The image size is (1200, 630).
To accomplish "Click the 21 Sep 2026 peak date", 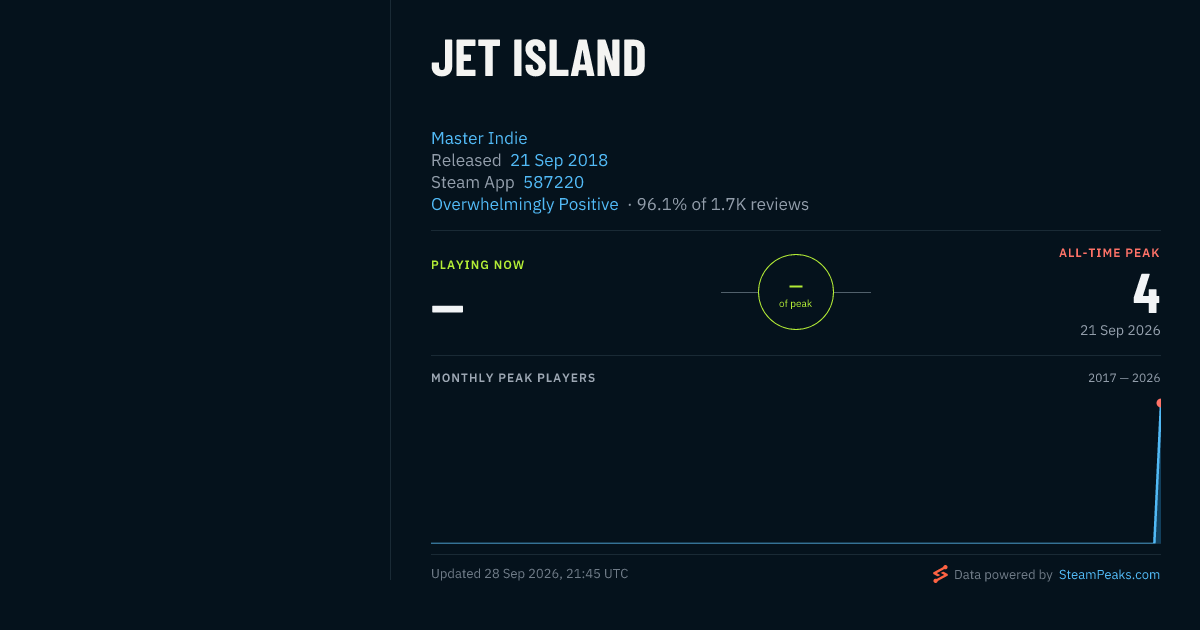I will click(x=1120, y=330).
